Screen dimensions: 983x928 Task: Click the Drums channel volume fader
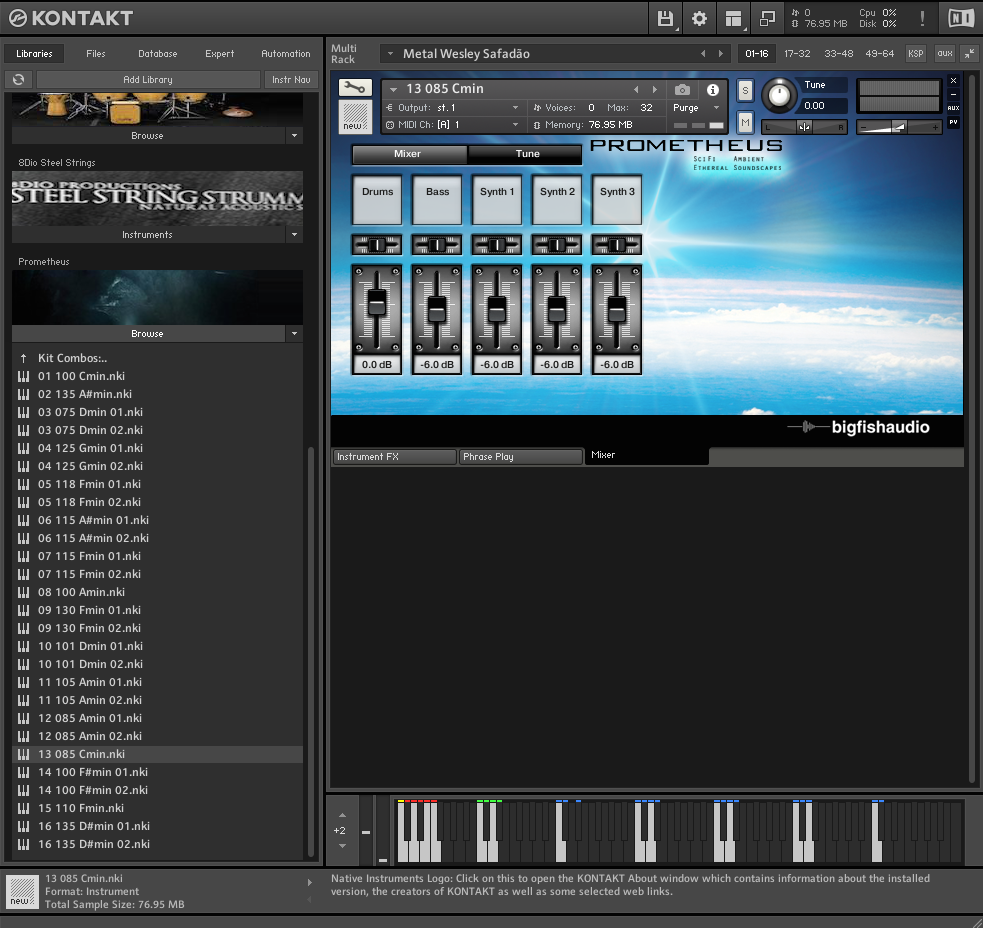(x=377, y=303)
